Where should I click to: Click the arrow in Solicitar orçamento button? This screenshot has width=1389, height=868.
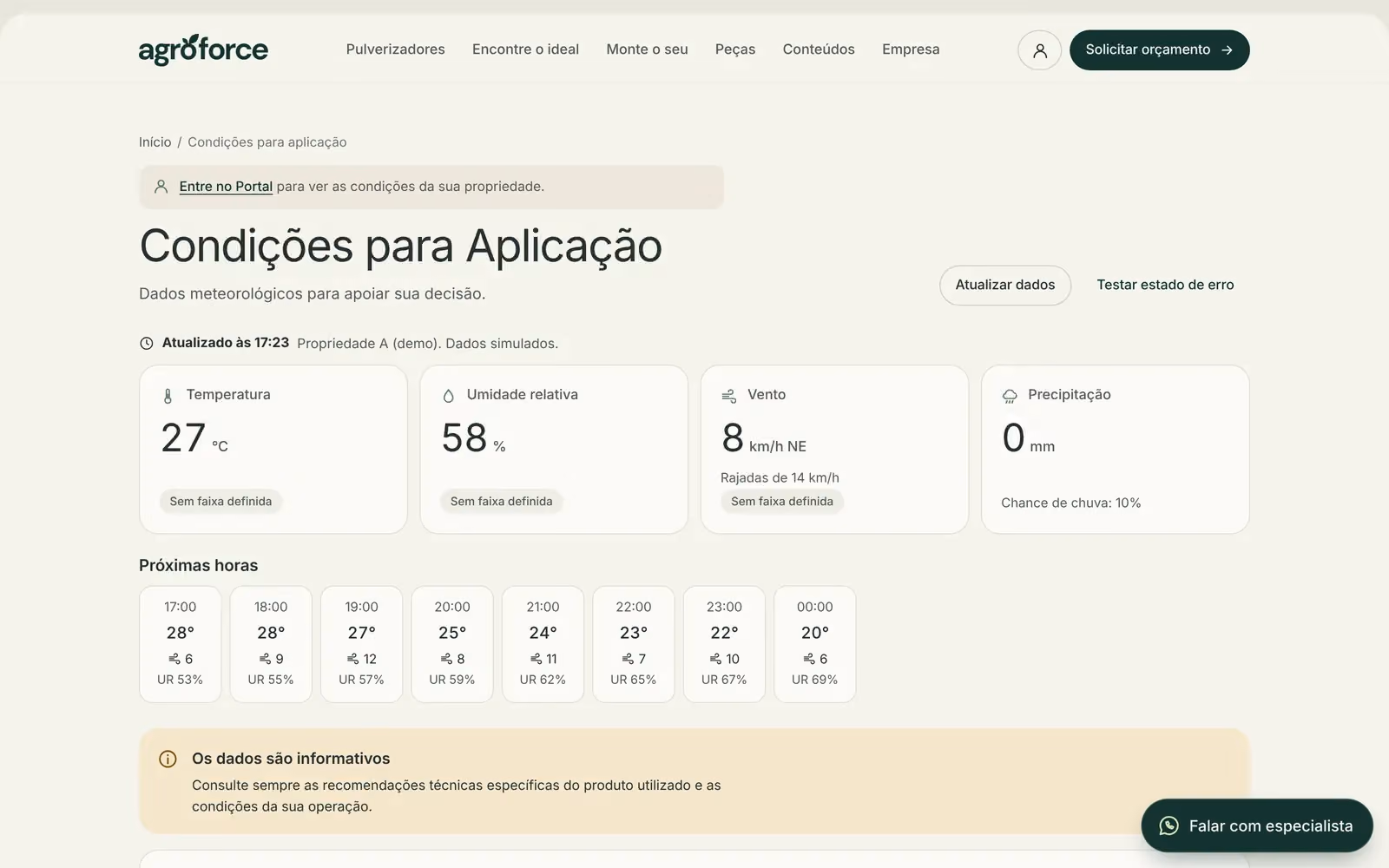tap(1227, 50)
